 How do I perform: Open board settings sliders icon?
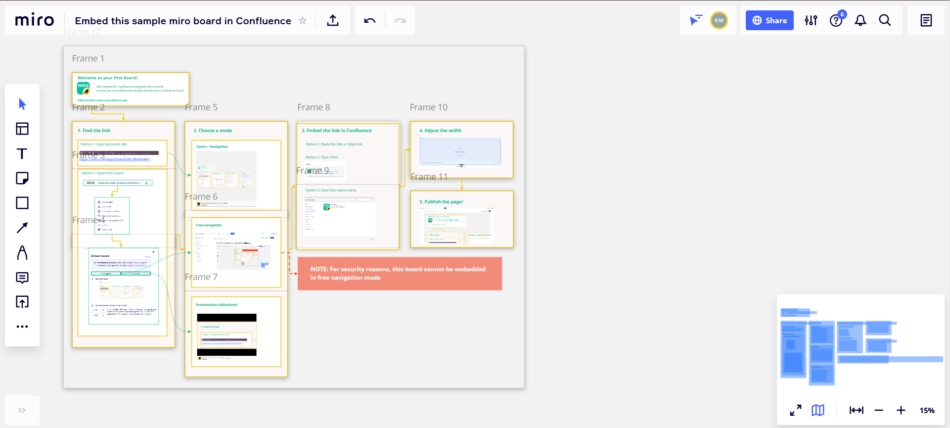[811, 20]
